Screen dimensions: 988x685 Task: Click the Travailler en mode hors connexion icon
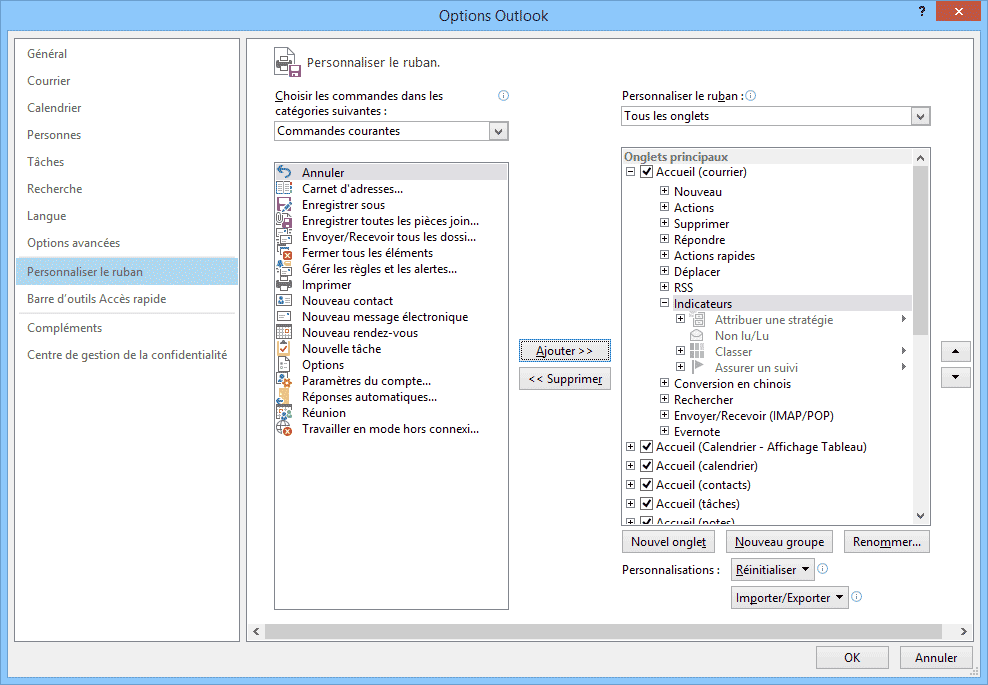click(x=284, y=429)
